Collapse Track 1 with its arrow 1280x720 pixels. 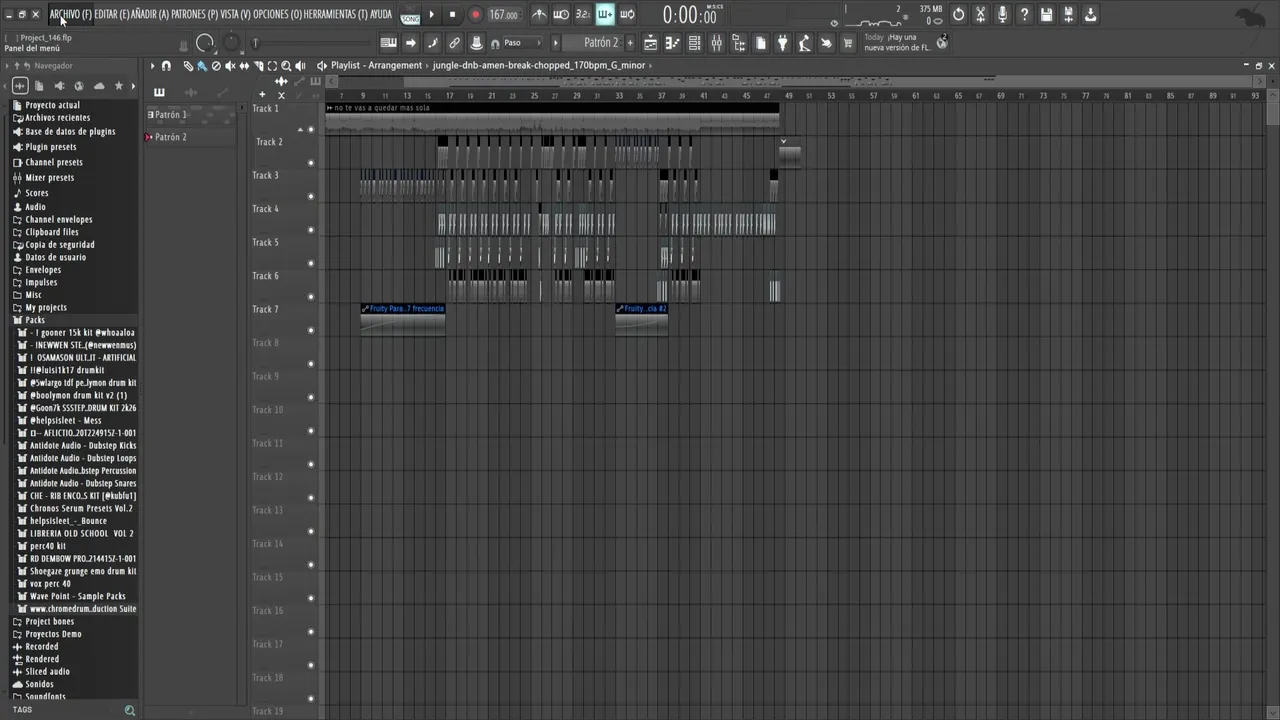(x=300, y=130)
